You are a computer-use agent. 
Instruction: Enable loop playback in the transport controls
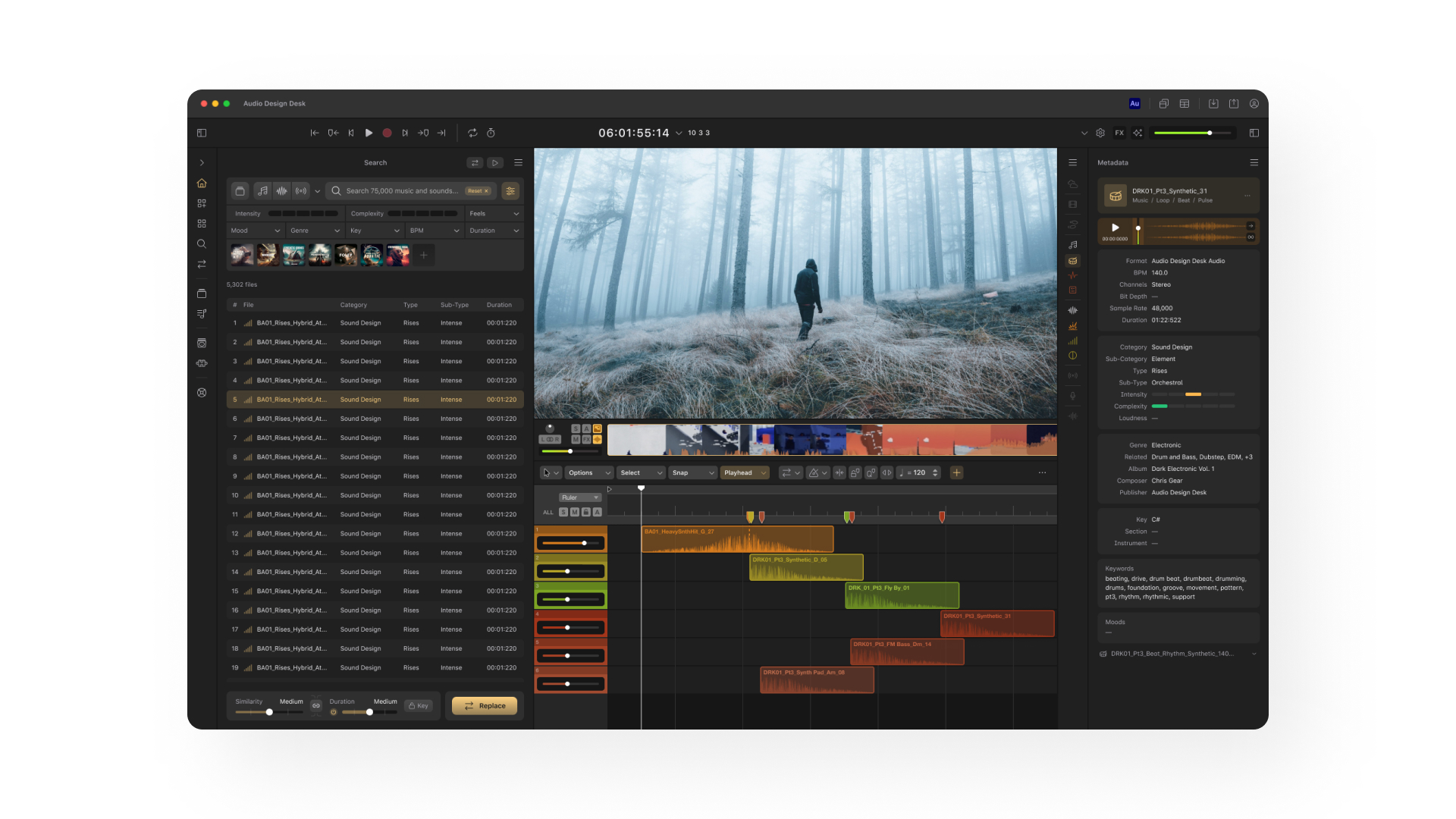pos(473,133)
